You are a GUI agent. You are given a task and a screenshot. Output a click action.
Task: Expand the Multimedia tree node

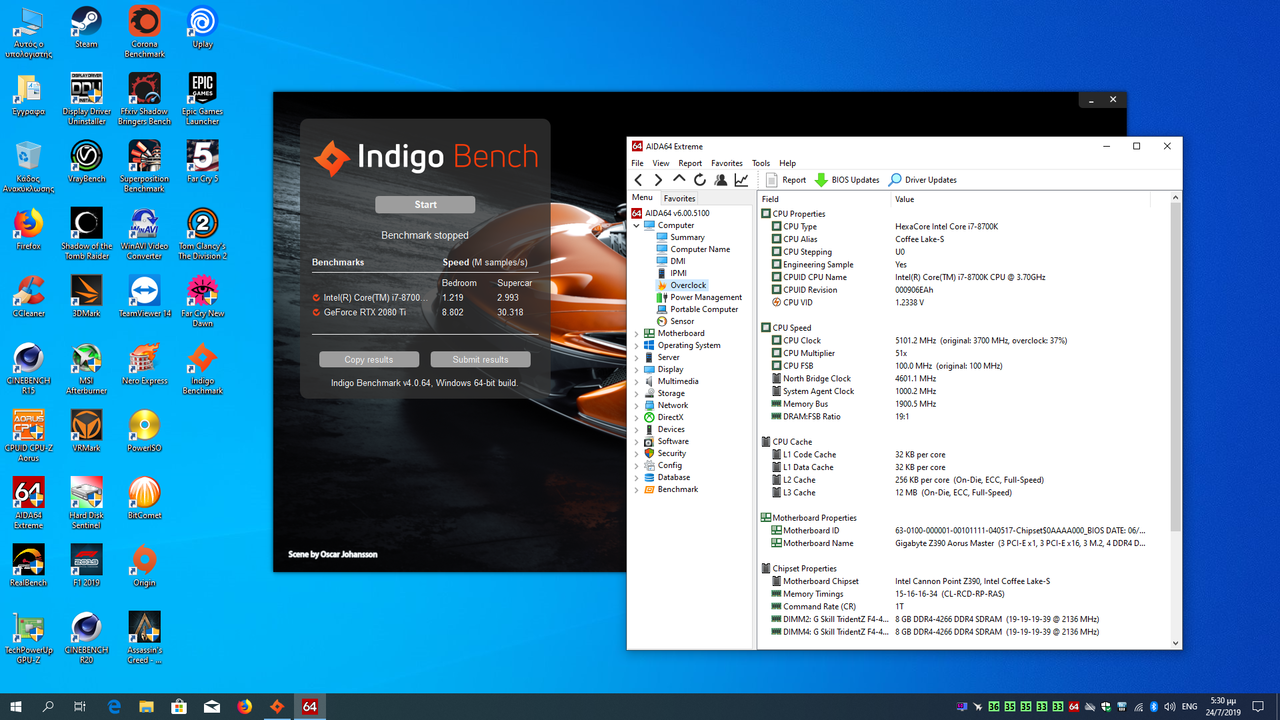pyautogui.click(x=637, y=381)
